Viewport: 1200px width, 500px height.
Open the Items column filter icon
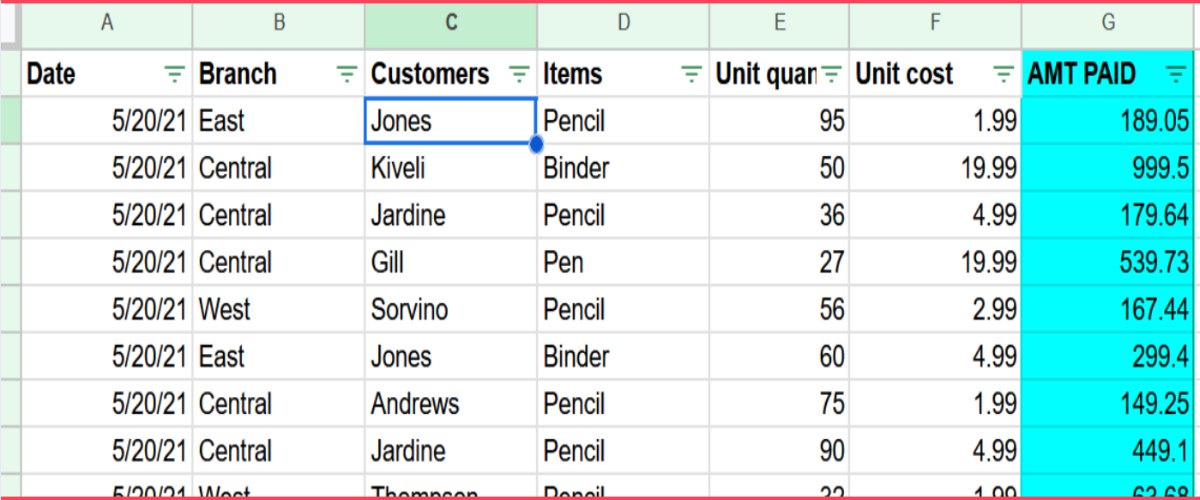[x=691, y=74]
